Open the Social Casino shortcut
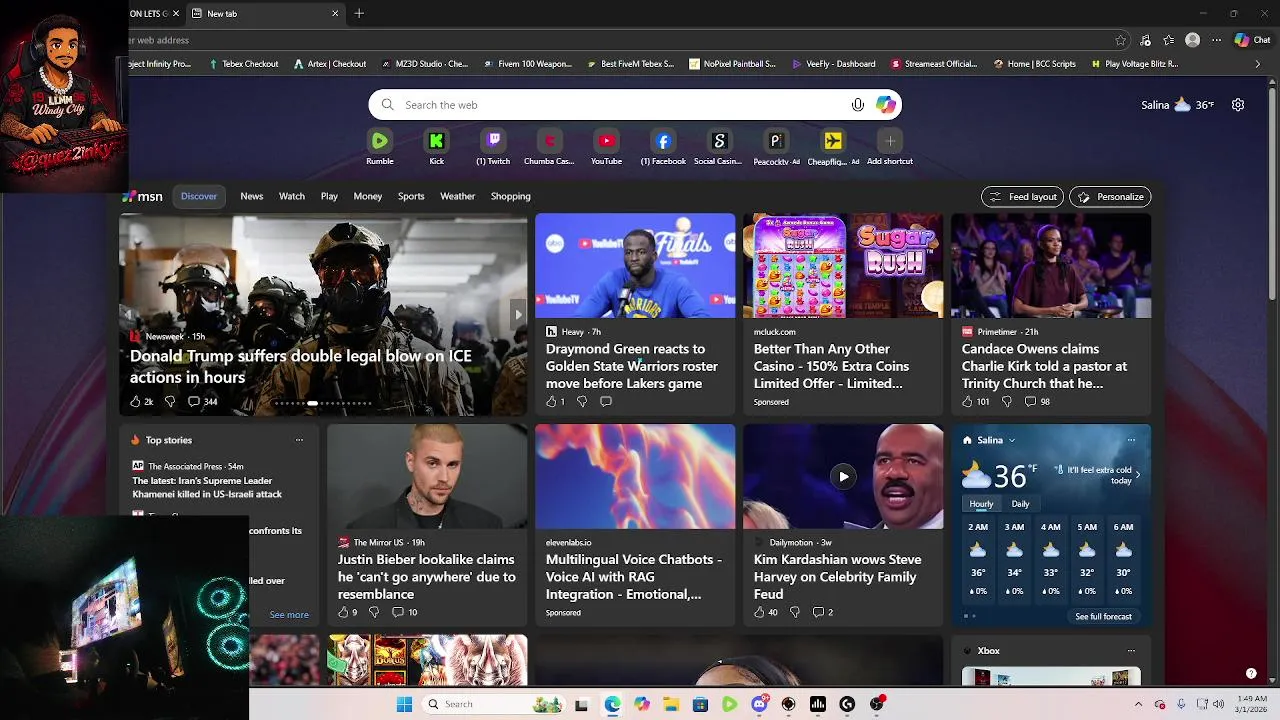Viewport: 1280px width, 720px height. [719, 141]
